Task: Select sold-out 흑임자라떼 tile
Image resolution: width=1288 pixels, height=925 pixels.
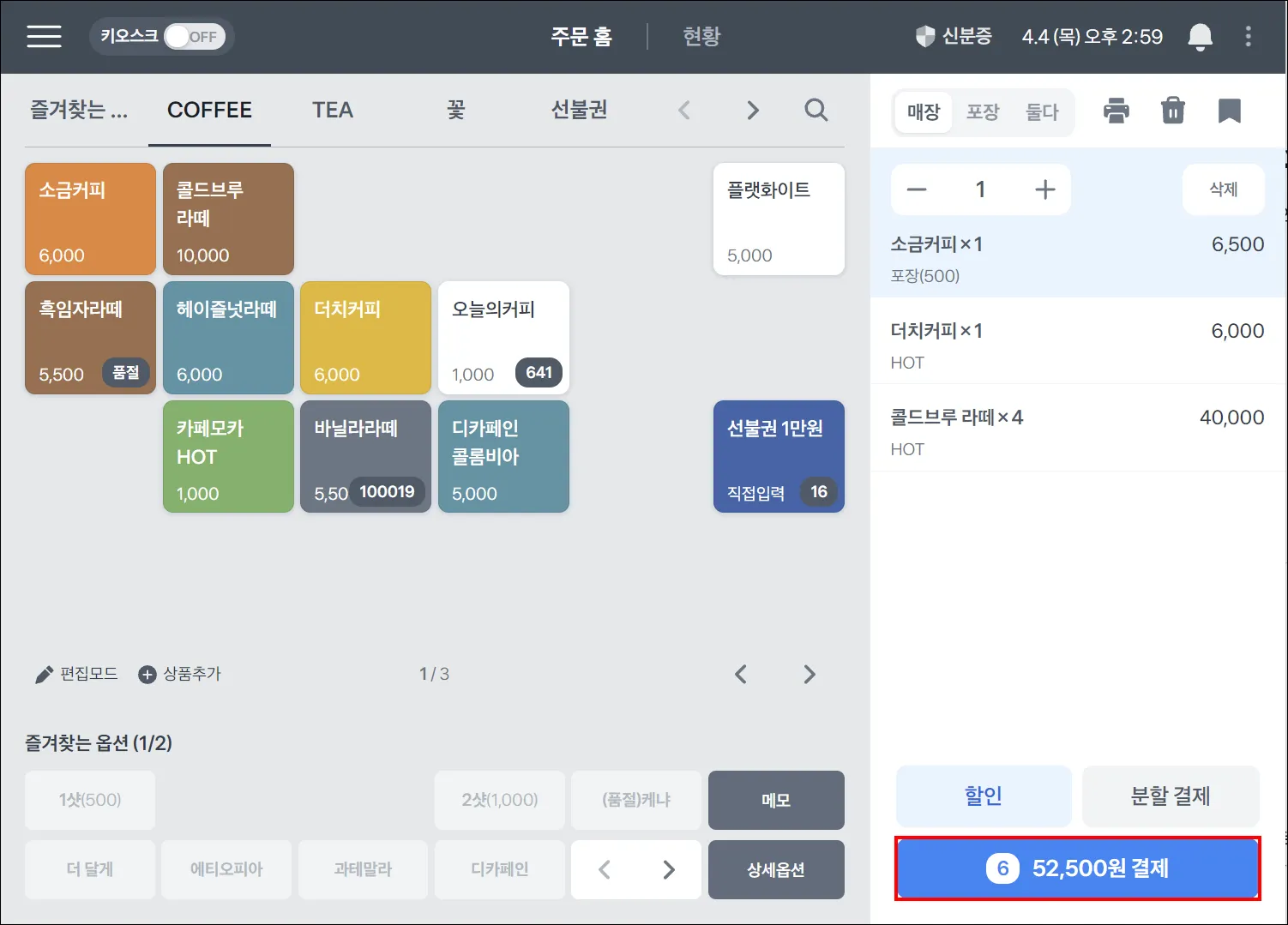Action: 90,338
